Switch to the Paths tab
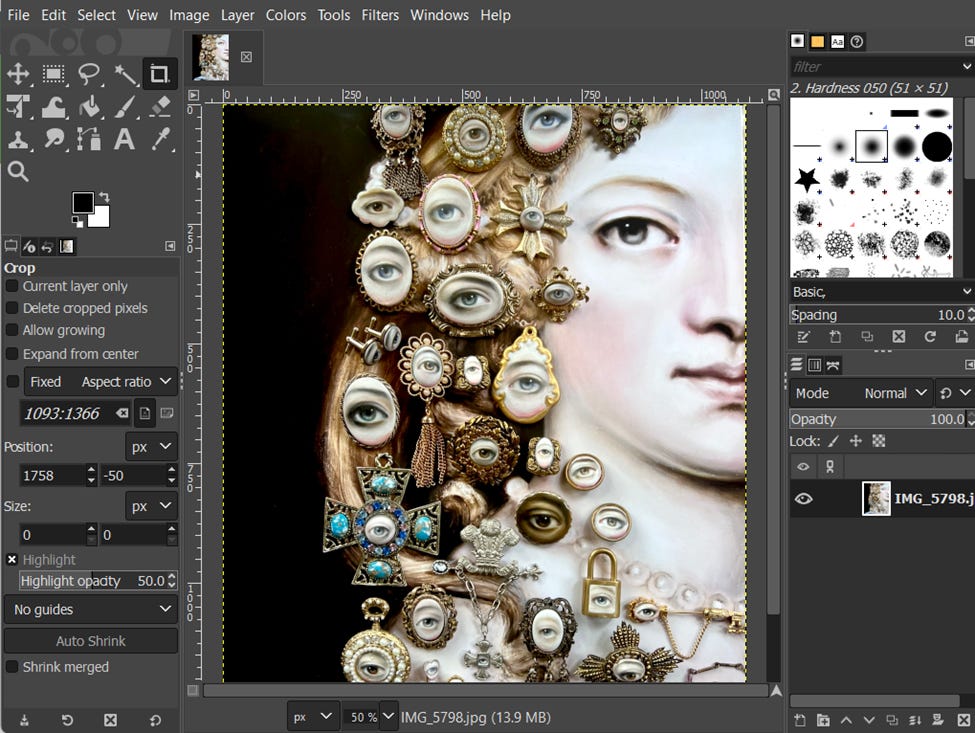Screen dimensions: 975x733 (x=833, y=365)
